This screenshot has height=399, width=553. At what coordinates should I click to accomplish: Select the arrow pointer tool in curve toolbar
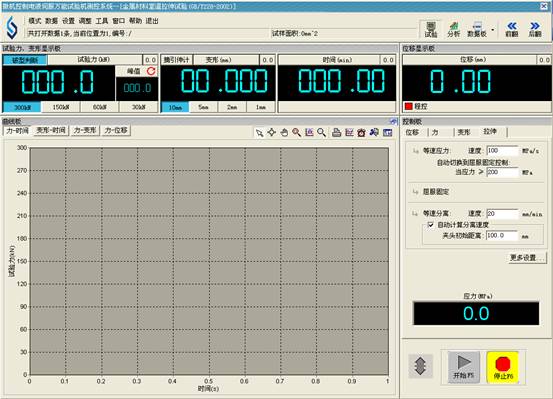click(x=259, y=133)
